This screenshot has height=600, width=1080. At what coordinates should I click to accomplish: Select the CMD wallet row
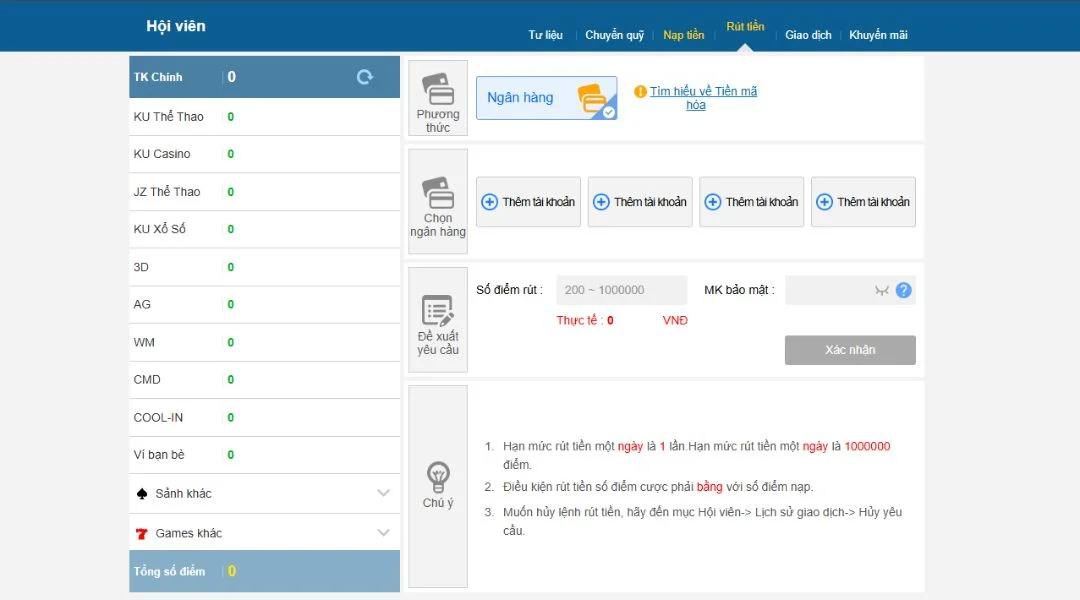pyautogui.click(x=264, y=380)
